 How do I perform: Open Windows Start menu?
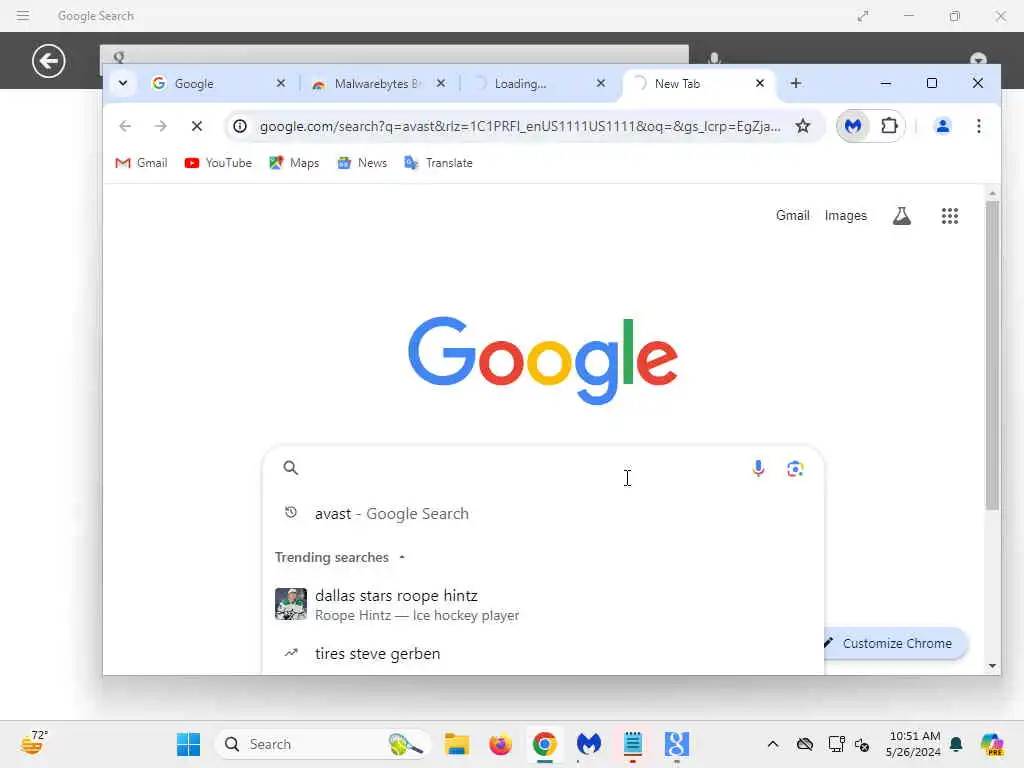(189, 744)
